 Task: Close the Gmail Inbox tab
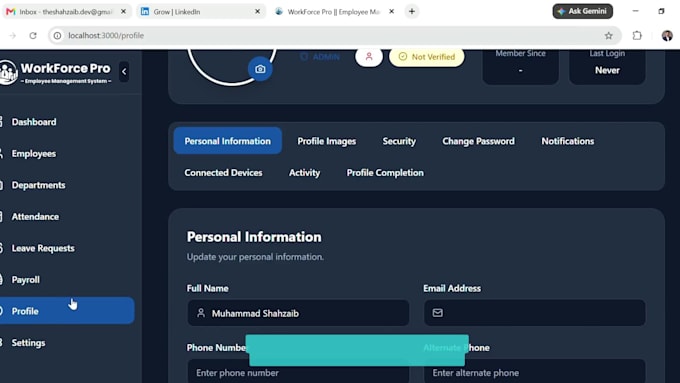[x=123, y=12]
